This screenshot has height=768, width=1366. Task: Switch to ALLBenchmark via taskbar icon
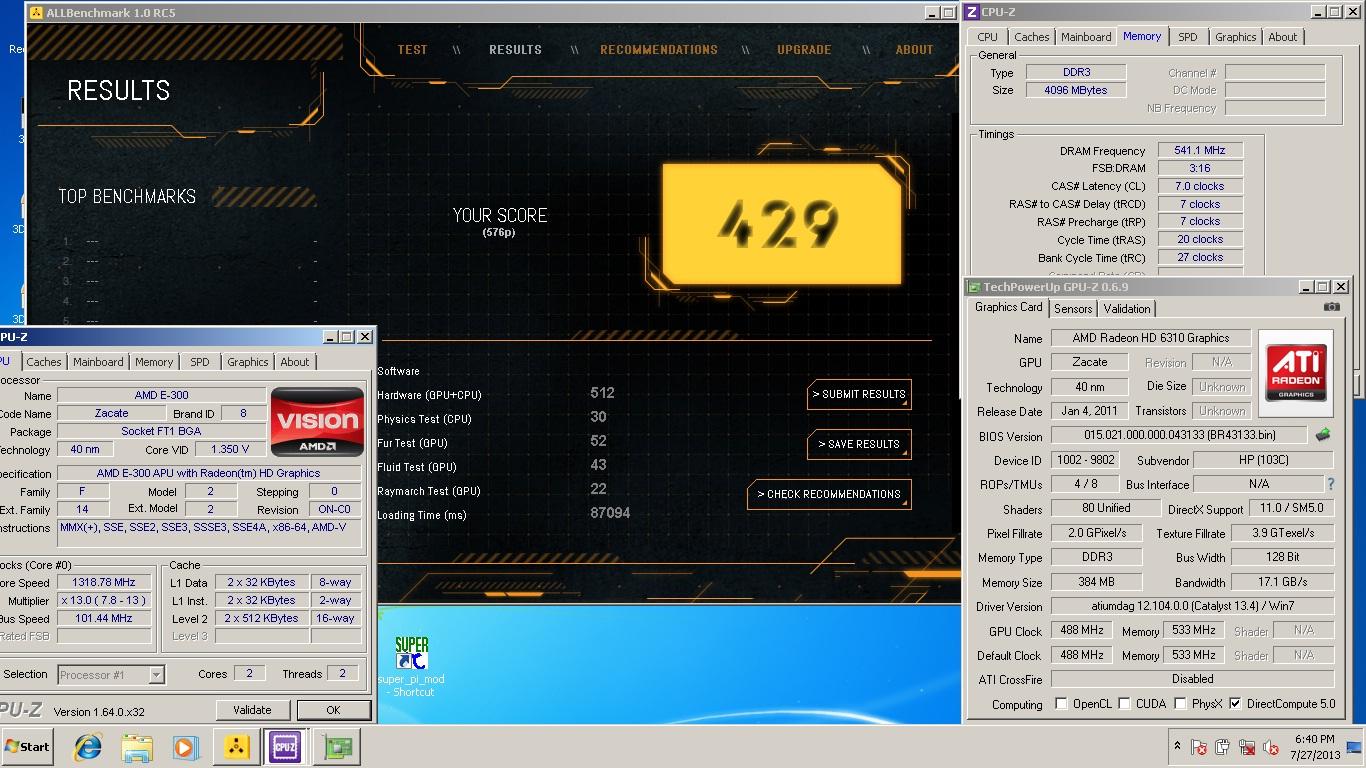point(235,746)
